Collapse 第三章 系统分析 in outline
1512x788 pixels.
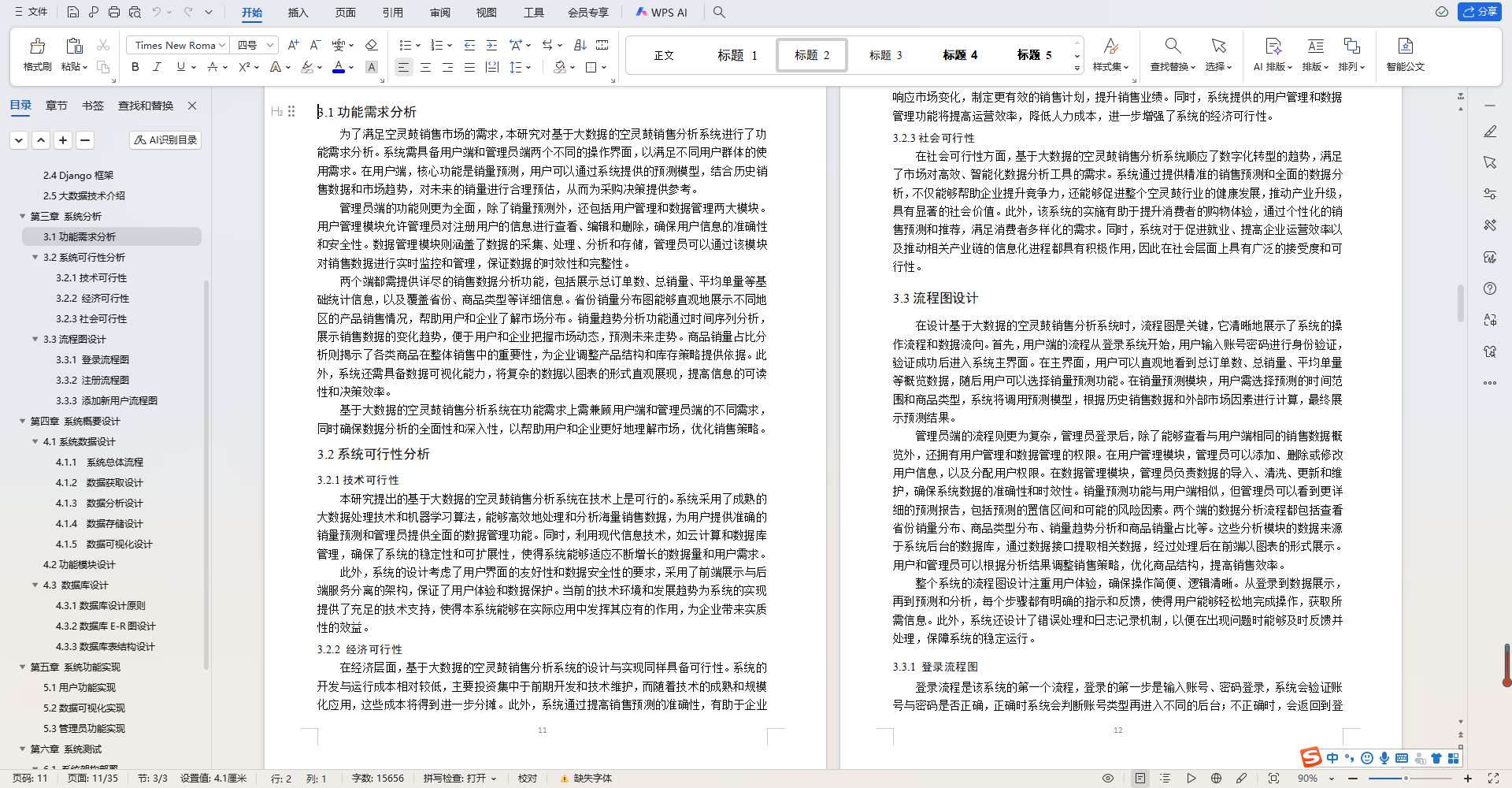22,216
